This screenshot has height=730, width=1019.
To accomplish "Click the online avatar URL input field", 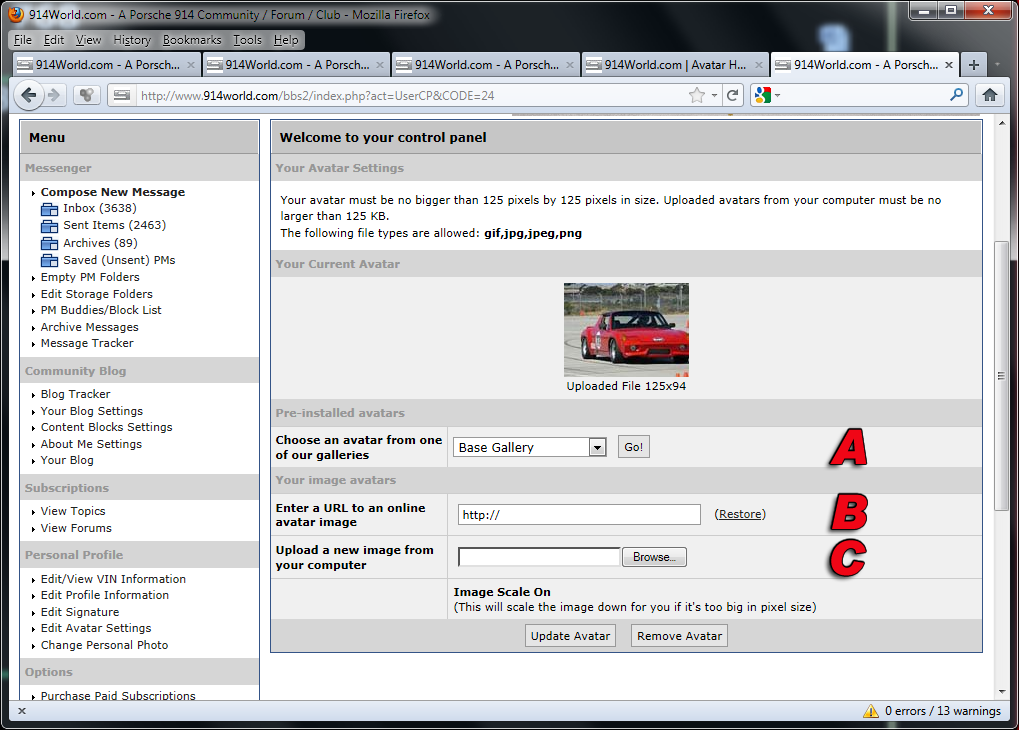I will [579, 514].
